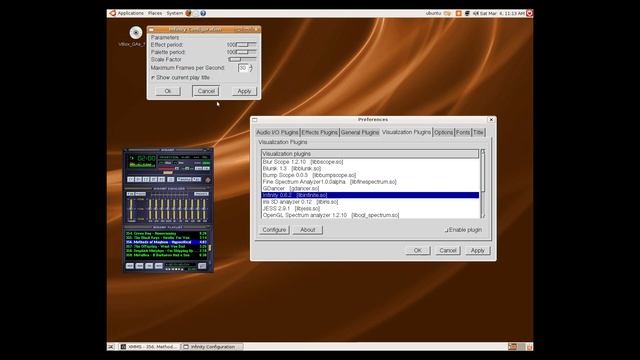Select track 359 Metallica in playlist
Screen dimensions: 640x360
coord(166,255)
